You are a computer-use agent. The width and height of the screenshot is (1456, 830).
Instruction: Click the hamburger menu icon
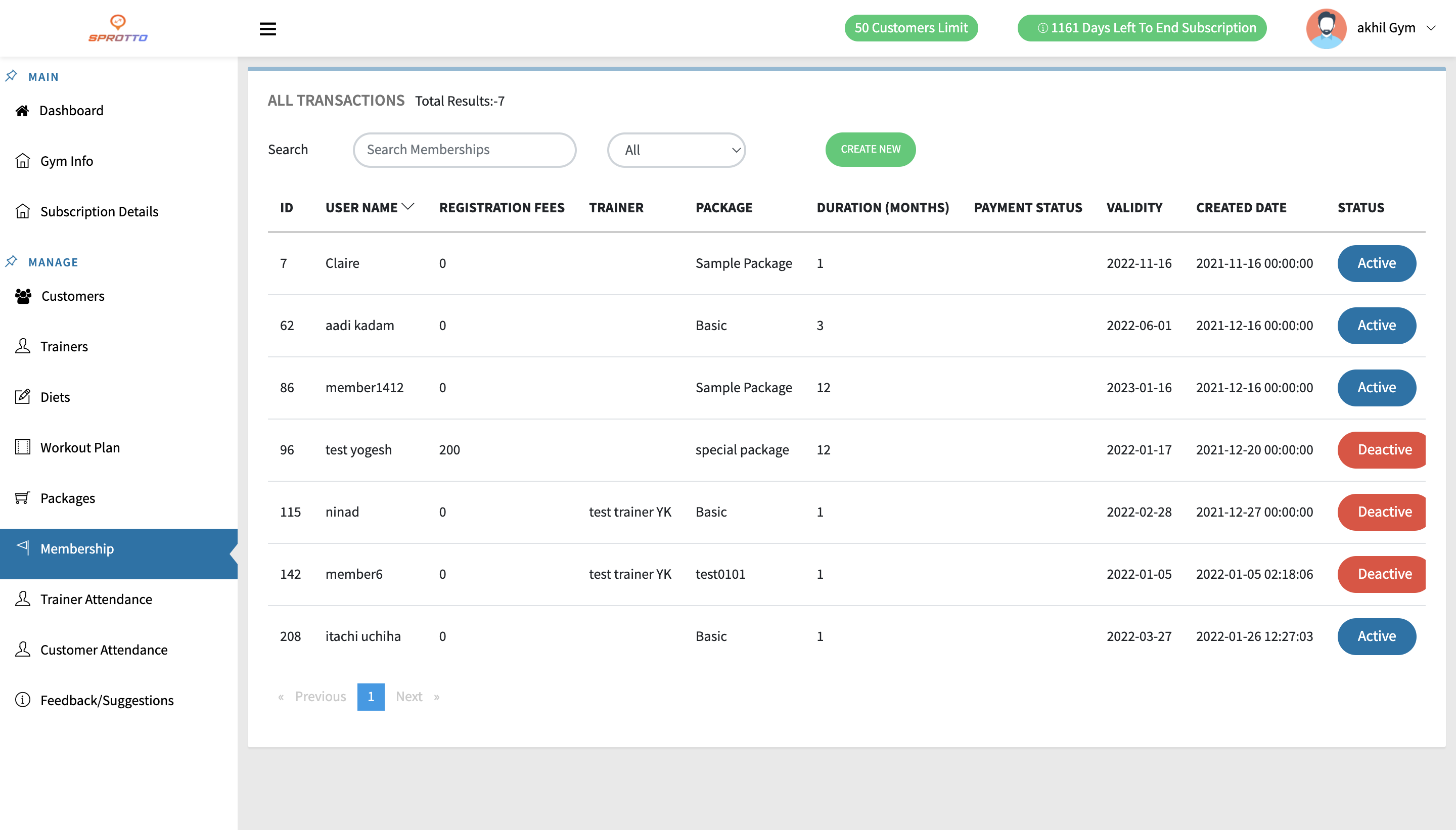[267, 28]
